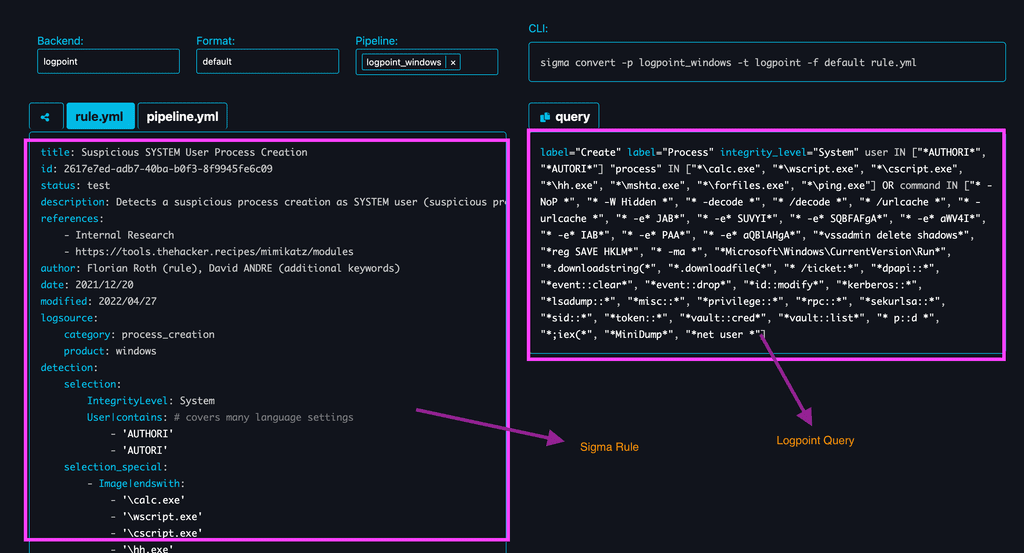Click the 'AUTHORI' user value line
Image resolution: width=1024 pixels, height=553 pixels.
point(148,434)
